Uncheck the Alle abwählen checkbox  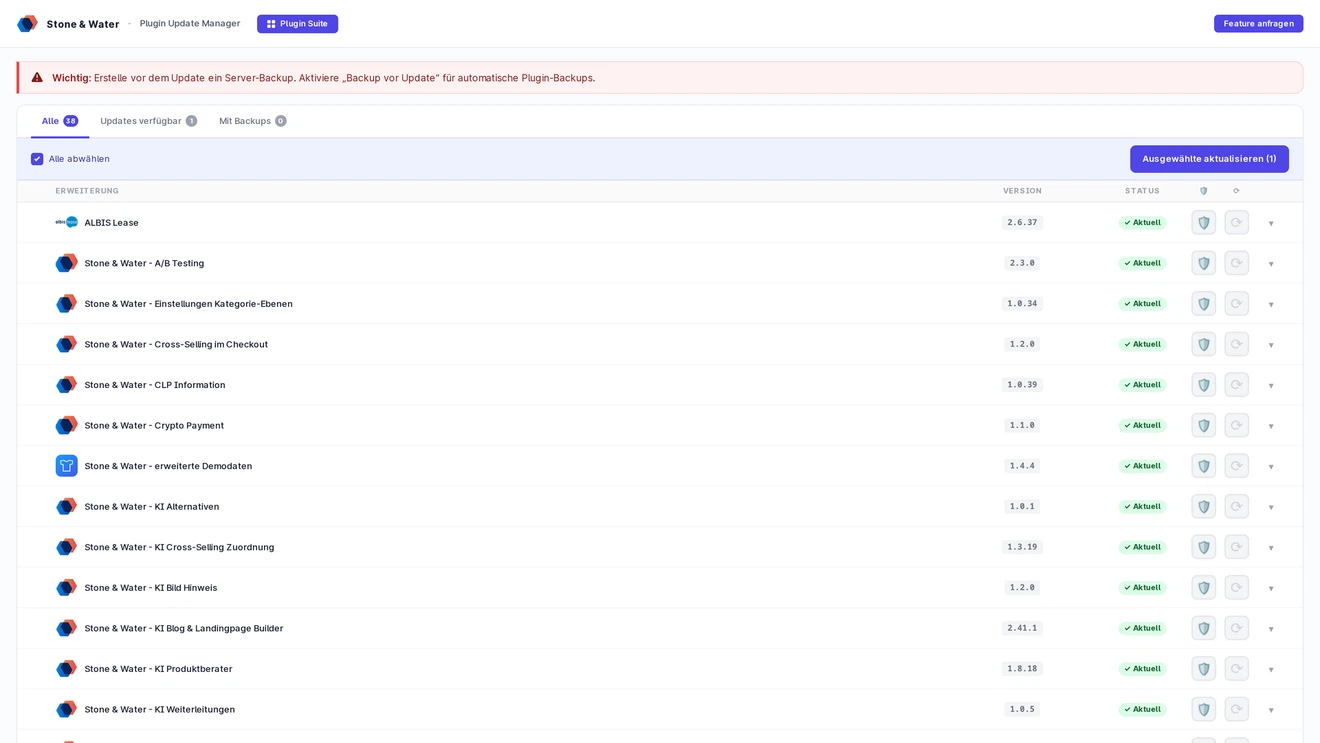point(37,159)
